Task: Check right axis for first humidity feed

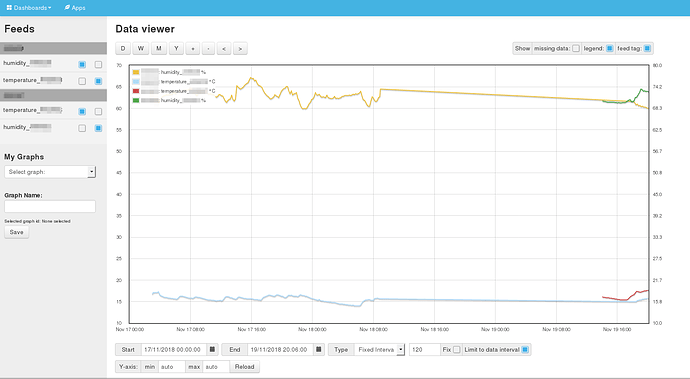Action: 98,64
